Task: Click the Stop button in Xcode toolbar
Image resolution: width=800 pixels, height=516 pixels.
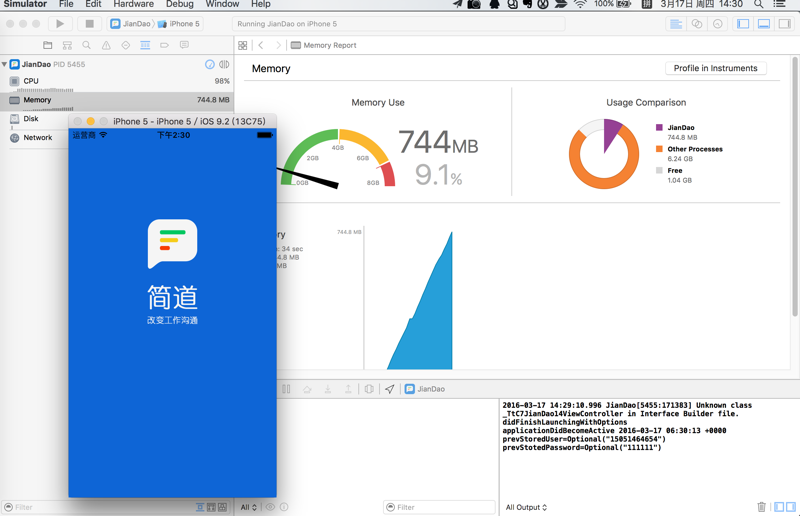Action: click(x=89, y=24)
